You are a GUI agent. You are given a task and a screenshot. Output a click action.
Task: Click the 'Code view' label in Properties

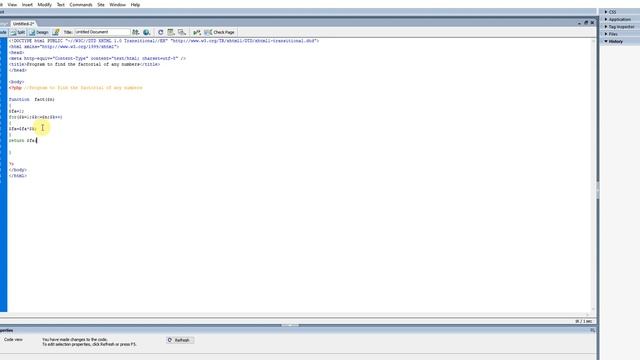13,340
